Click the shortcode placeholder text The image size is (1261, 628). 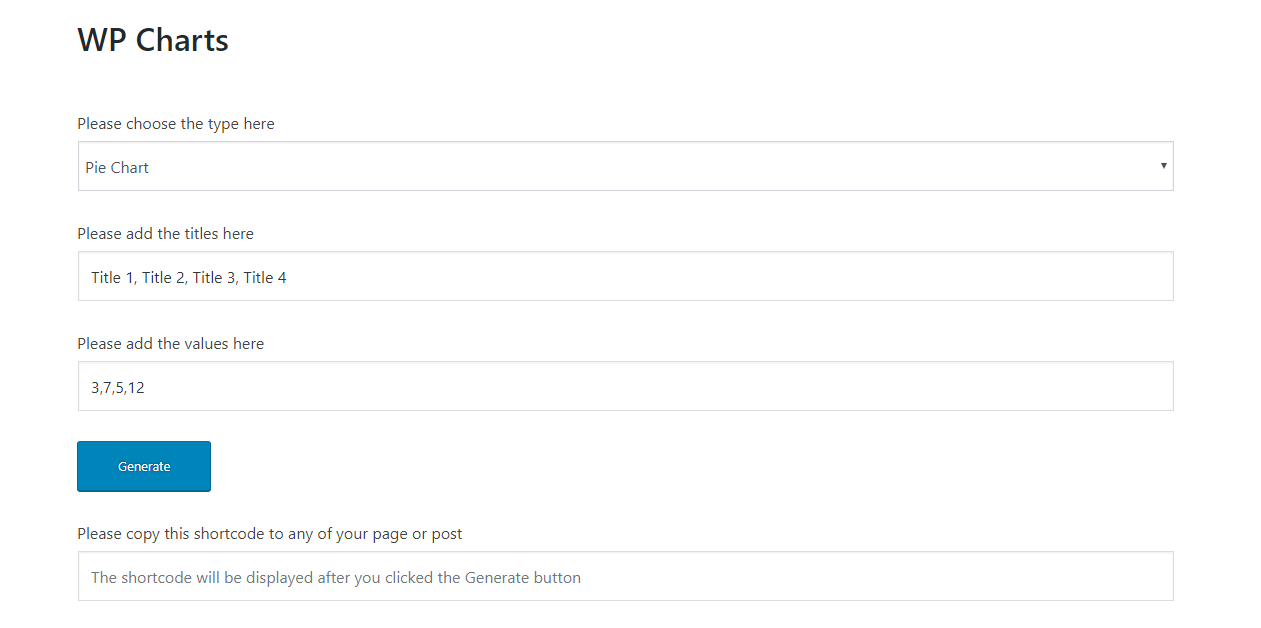click(336, 578)
